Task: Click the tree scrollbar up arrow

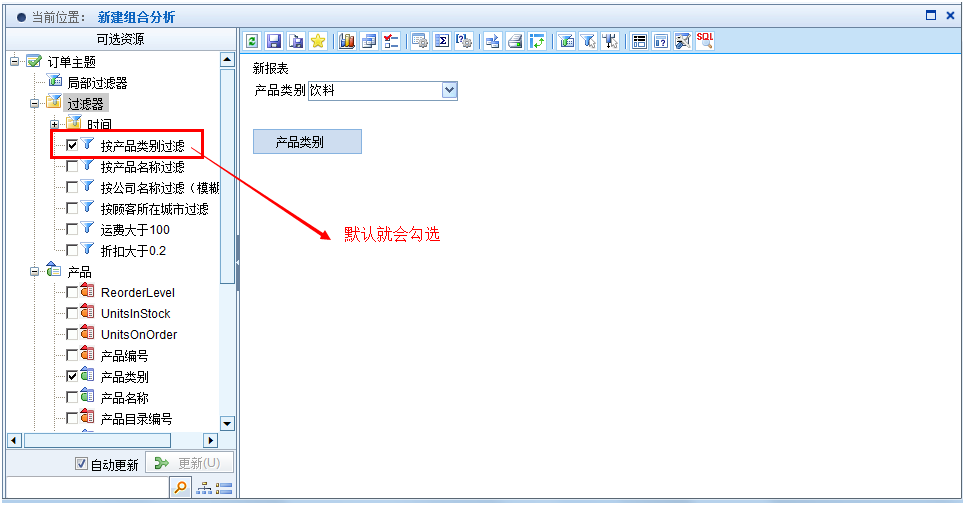Action: pos(227,60)
